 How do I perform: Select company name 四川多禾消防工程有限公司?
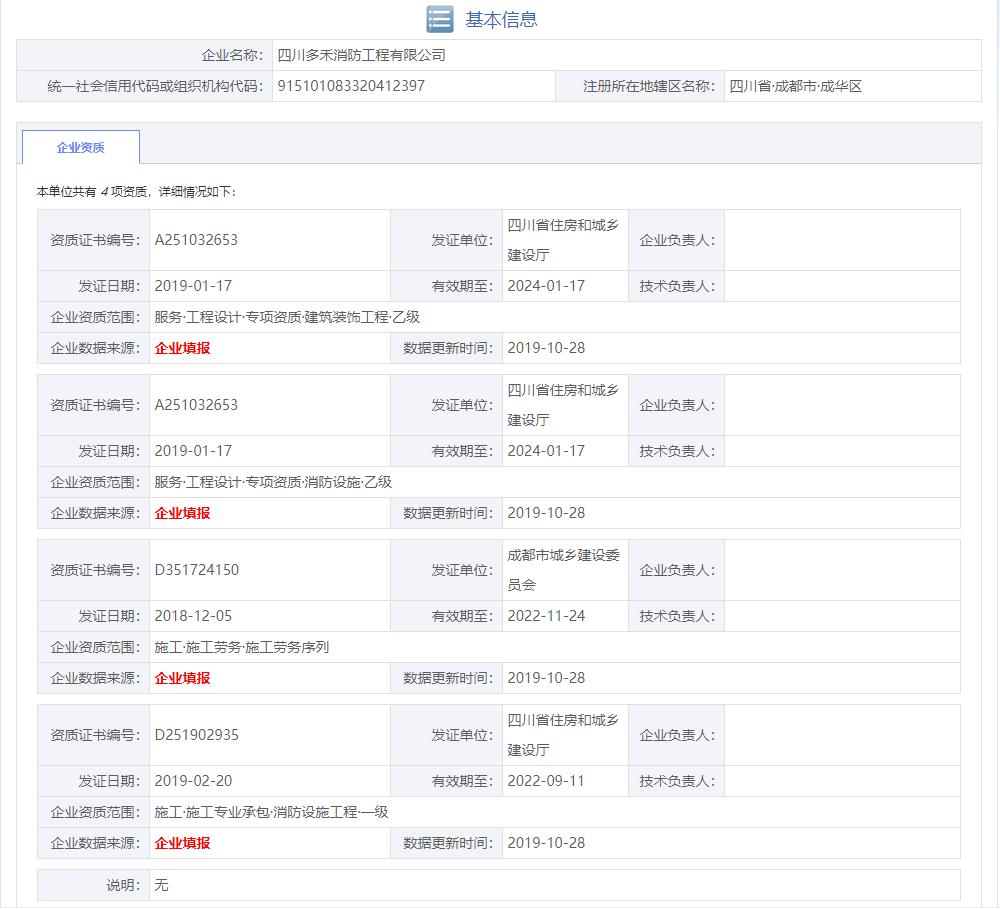(x=361, y=55)
